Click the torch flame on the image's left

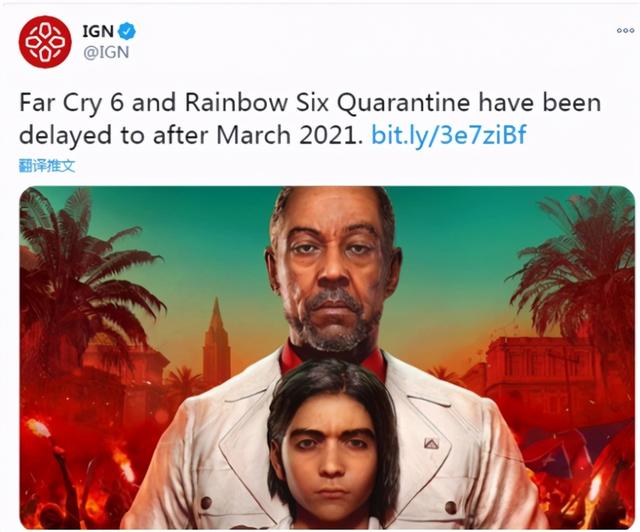(38, 428)
